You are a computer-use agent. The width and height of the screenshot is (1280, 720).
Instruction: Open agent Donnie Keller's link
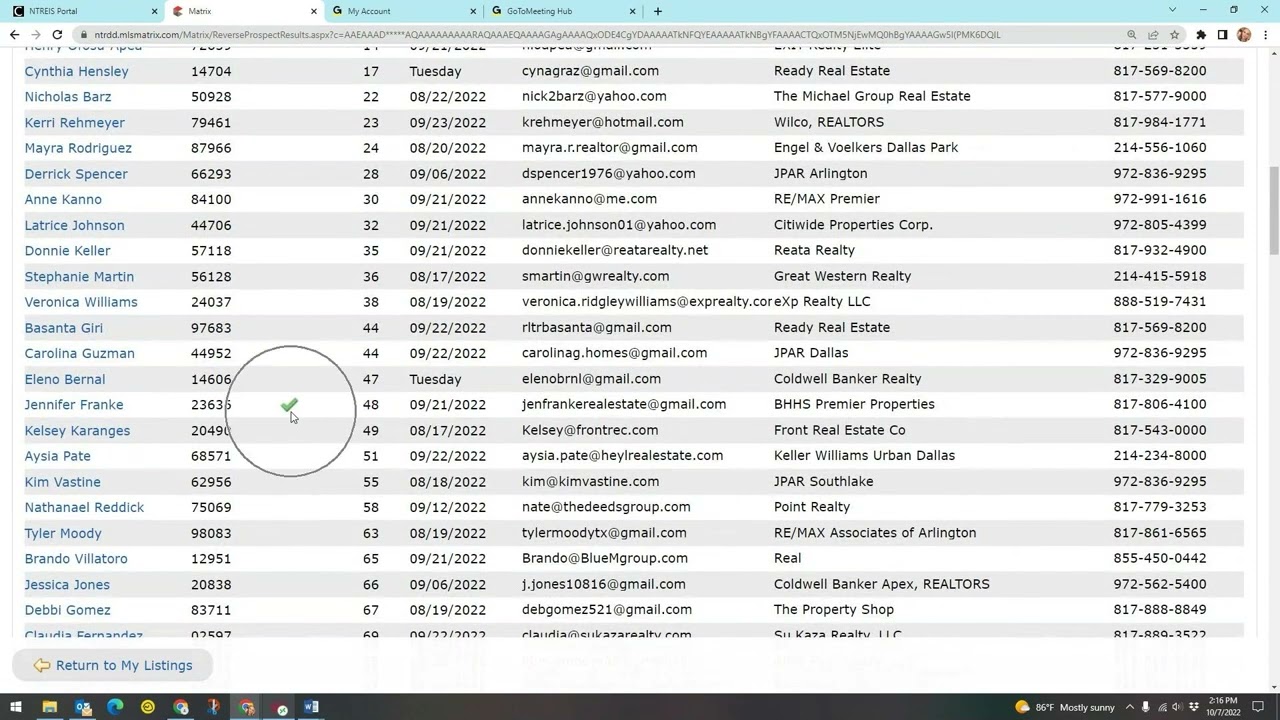pyautogui.click(x=67, y=251)
